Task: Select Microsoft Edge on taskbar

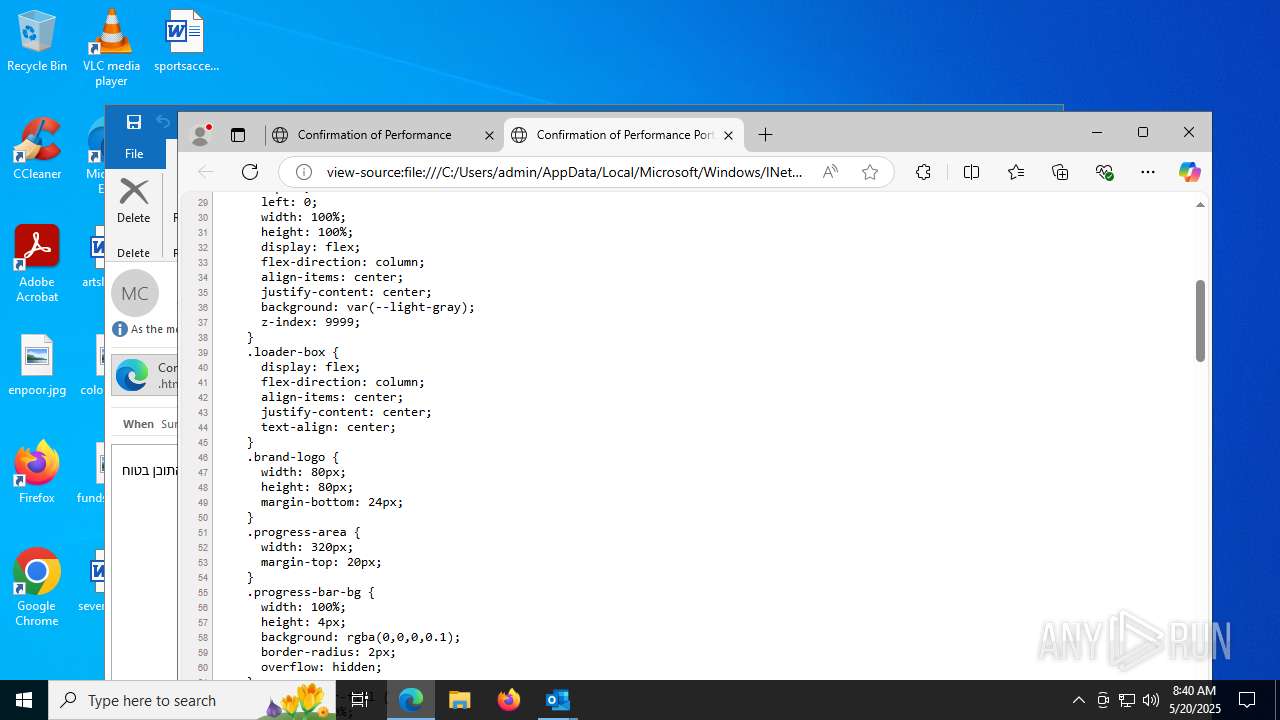Action: 411,700
